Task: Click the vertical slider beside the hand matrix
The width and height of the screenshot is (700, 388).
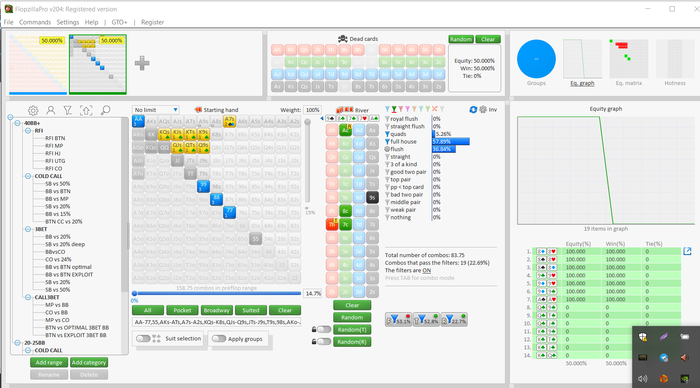Action: pyautogui.click(x=307, y=161)
